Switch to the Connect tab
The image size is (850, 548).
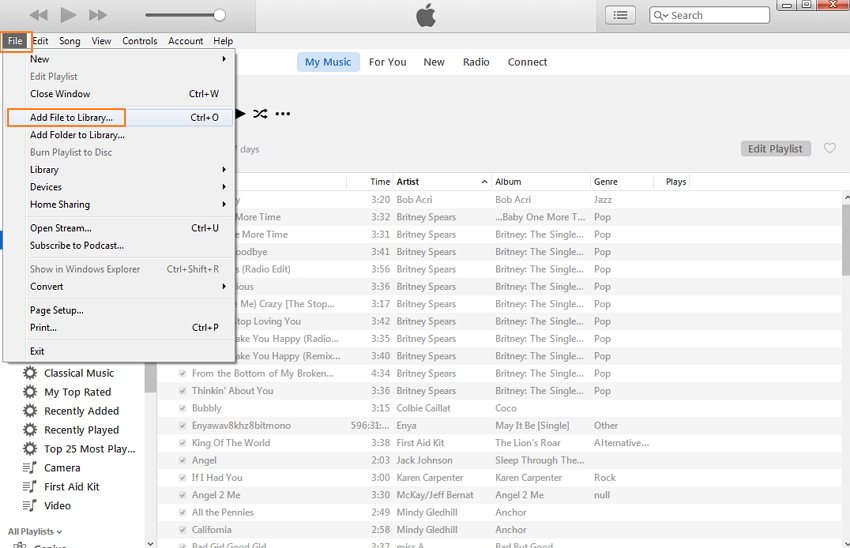pos(527,62)
